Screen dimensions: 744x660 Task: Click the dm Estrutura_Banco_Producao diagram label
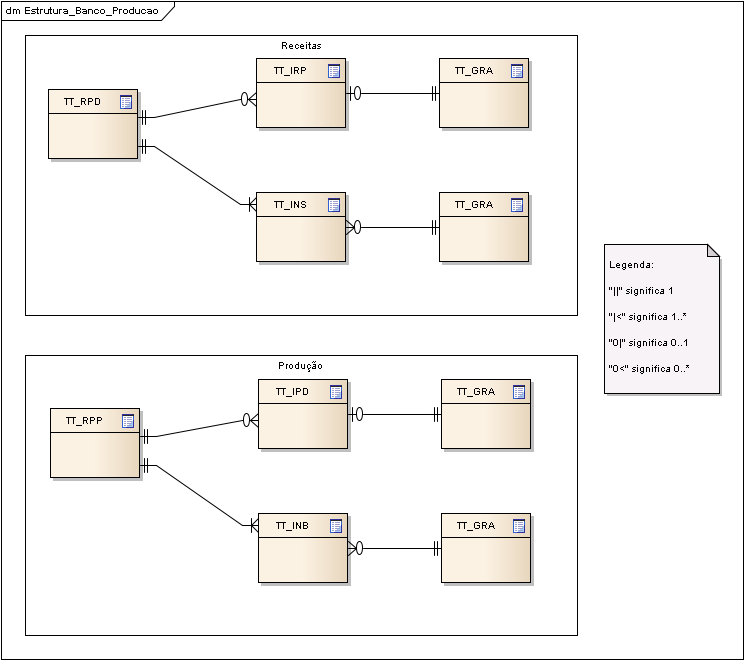tap(82, 11)
